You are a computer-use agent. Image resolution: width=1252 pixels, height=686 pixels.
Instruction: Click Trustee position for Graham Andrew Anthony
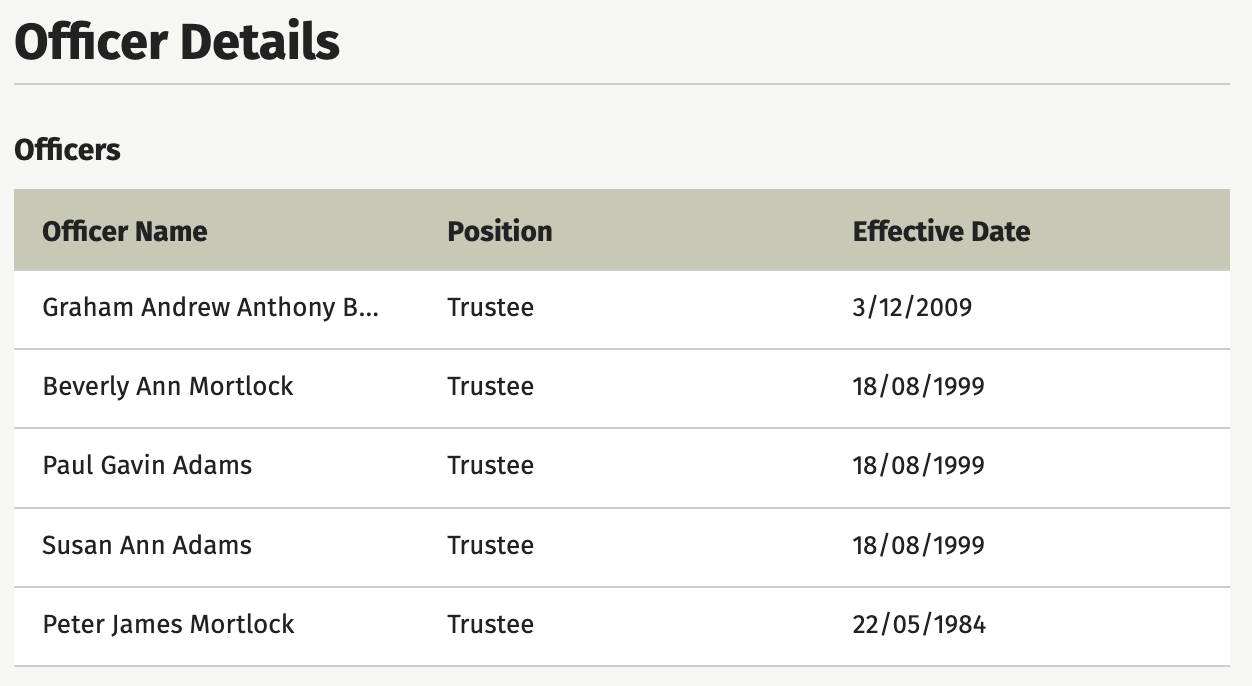tap(490, 307)
